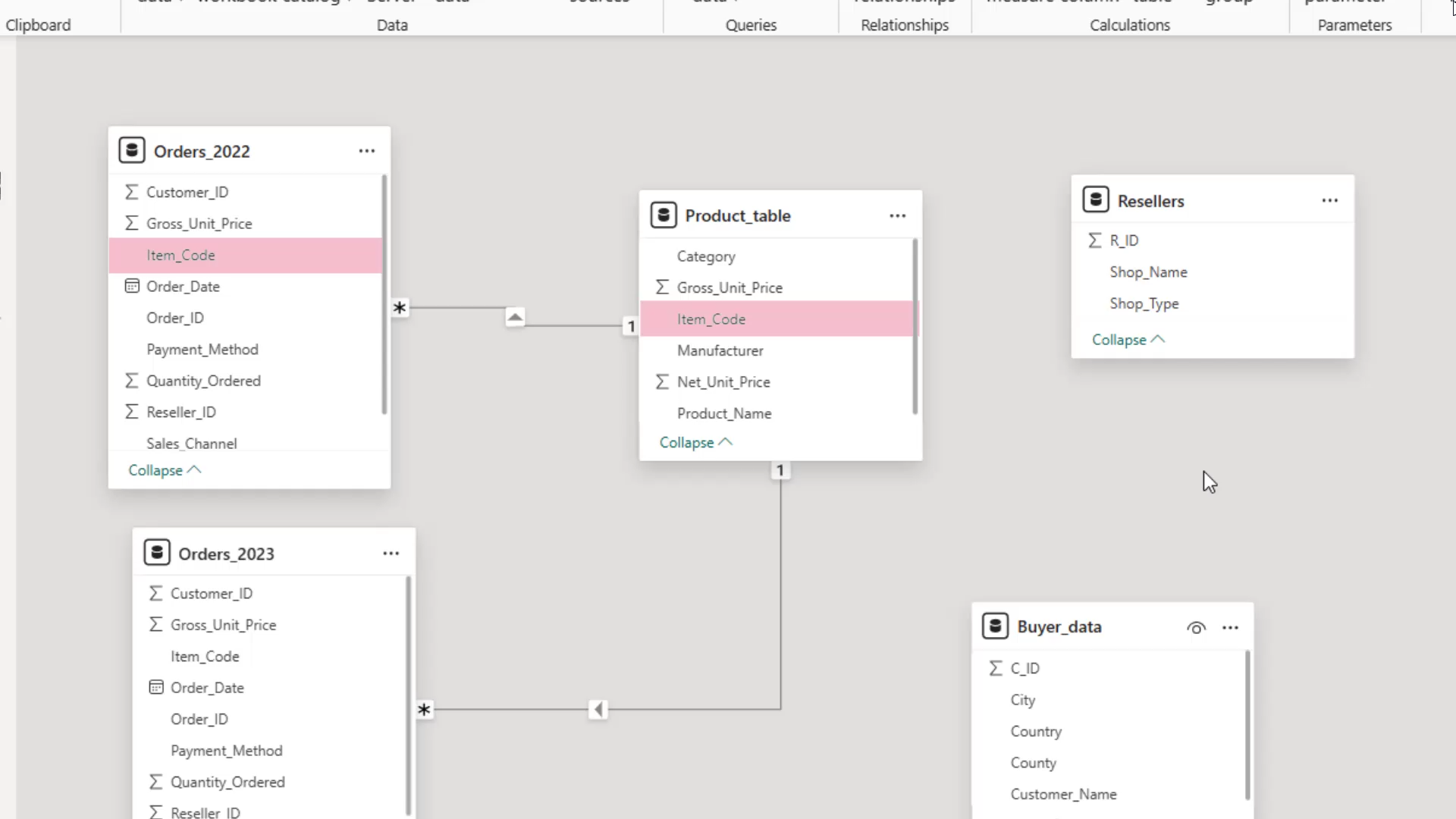Open Resellers table options ellipsis
Viewport: 1456px width, 819px height.
[1330, 201]
